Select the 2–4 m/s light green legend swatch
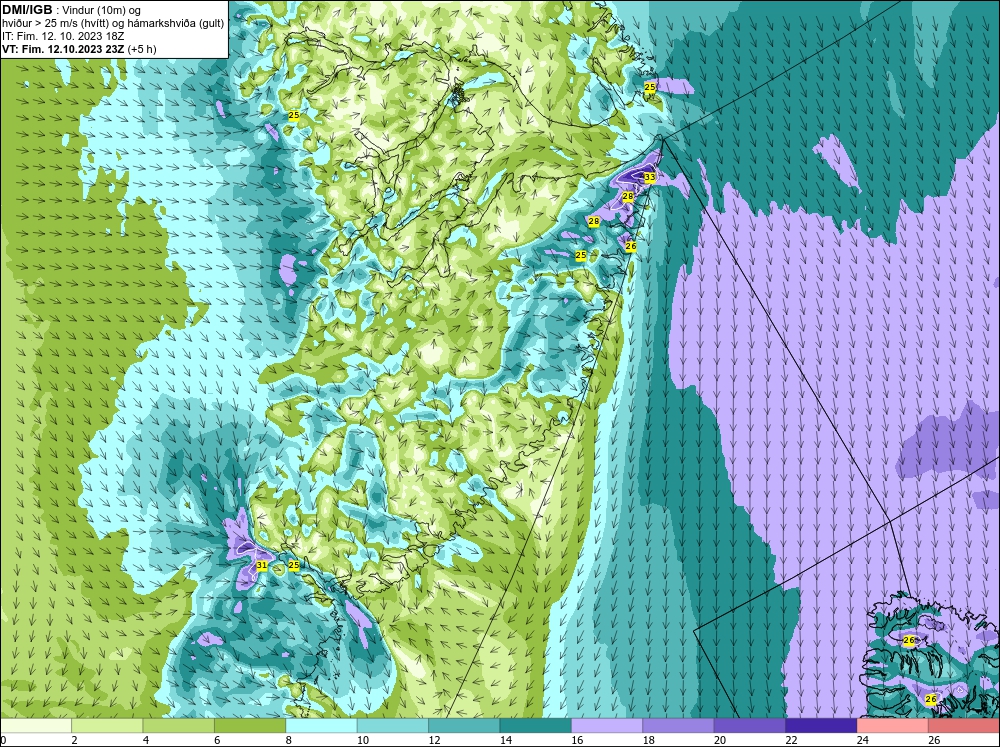The height and width of the screenshot is (747, 1000). pos(107,725)
